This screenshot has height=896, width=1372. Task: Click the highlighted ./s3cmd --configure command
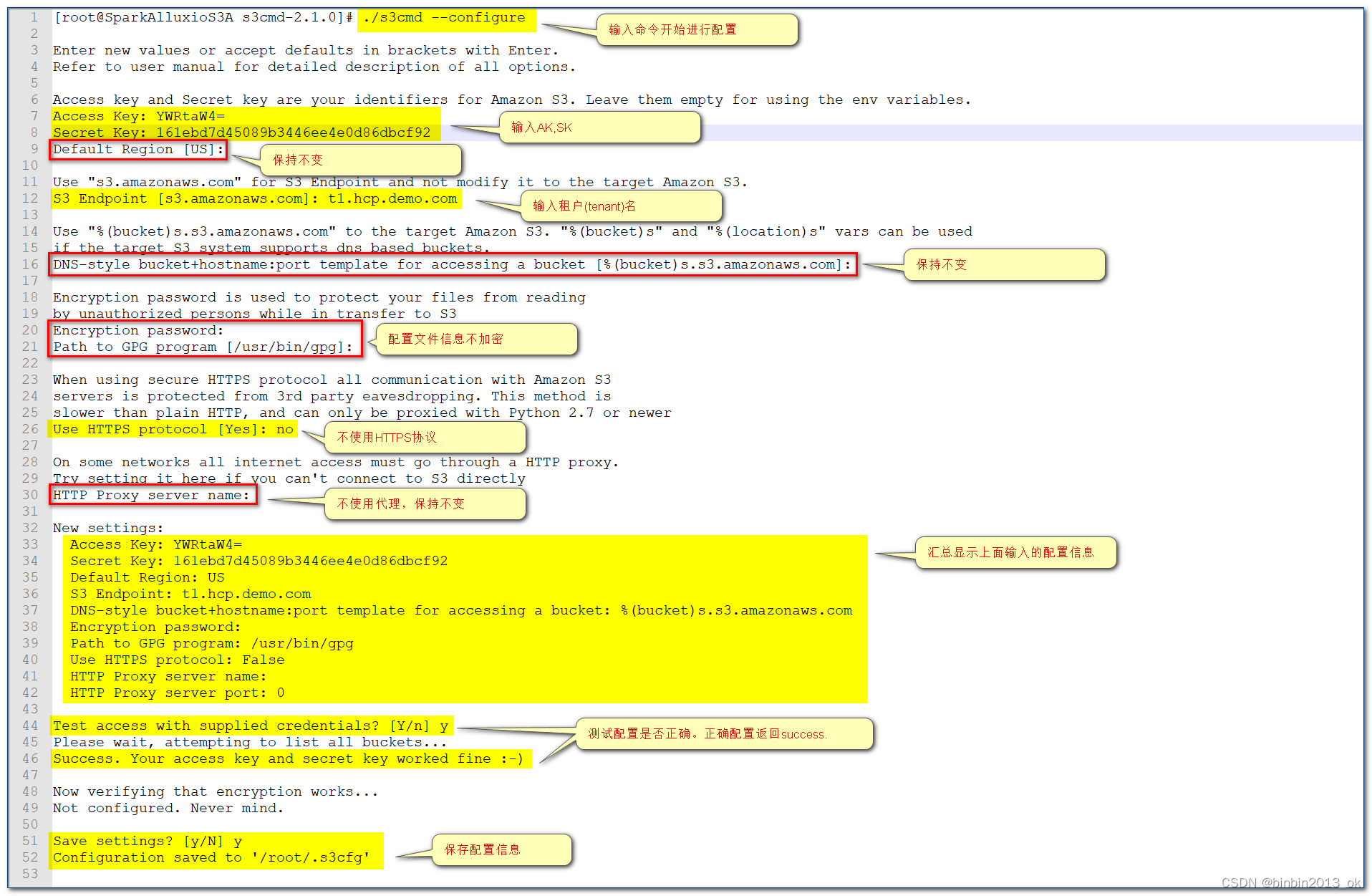(444, 17)
